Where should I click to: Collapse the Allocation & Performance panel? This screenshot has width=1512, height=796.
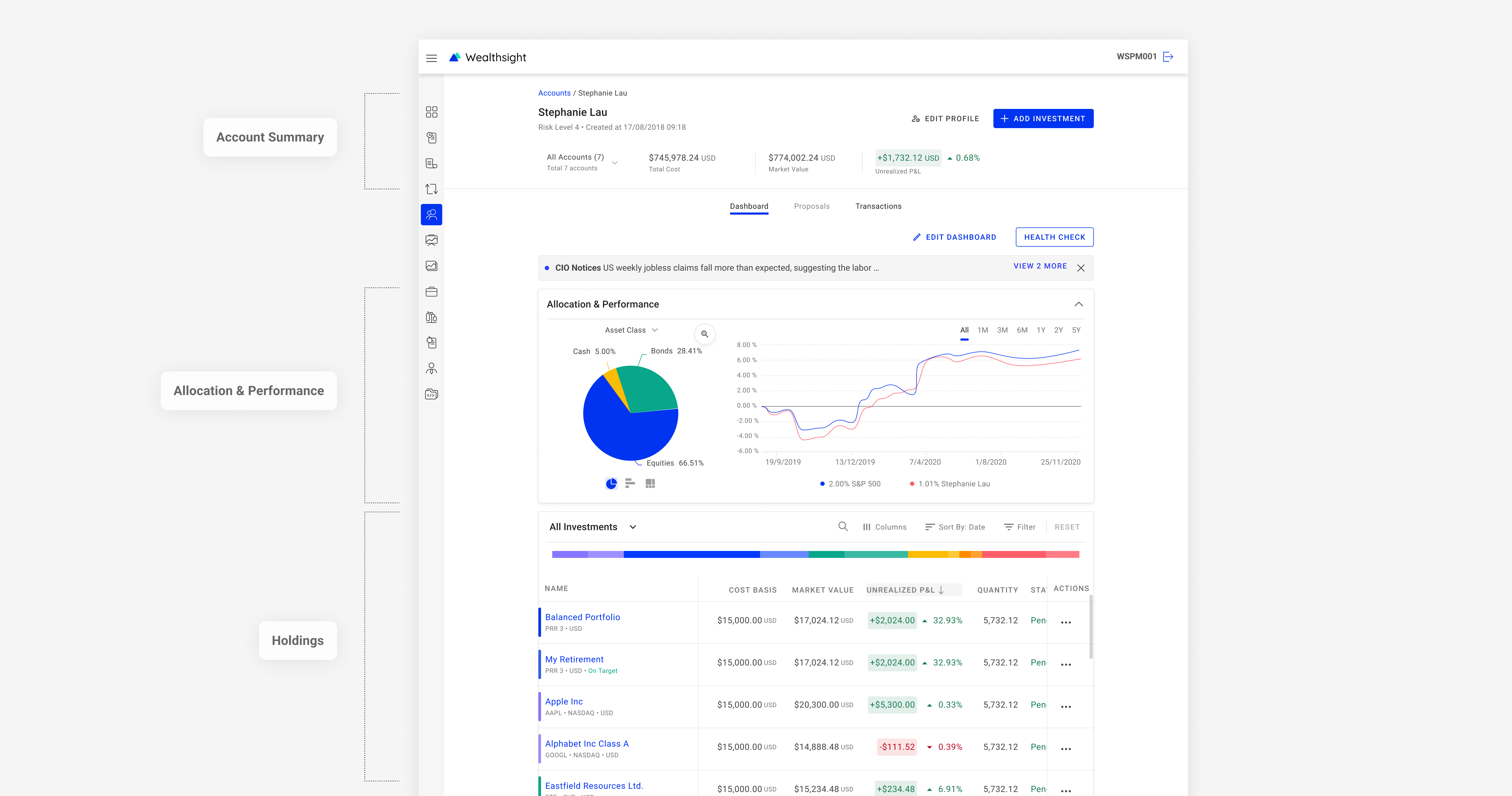(x=1078, y=304)
